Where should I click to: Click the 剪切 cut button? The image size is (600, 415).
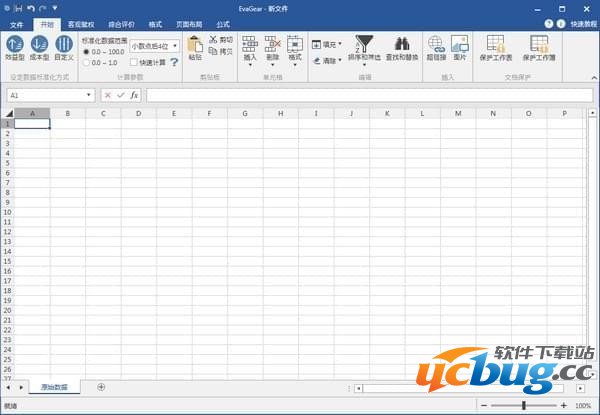(x=221, y=40)
